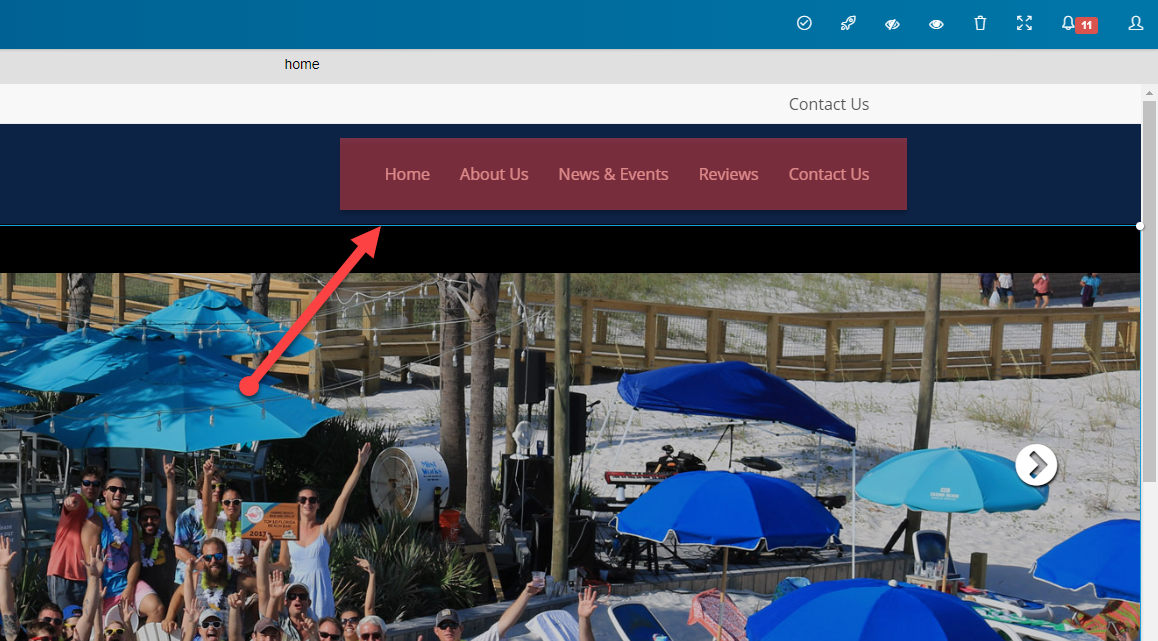Click the beach slideshow image
This screenshot has height=641, width=1158.
coord(570,457)
